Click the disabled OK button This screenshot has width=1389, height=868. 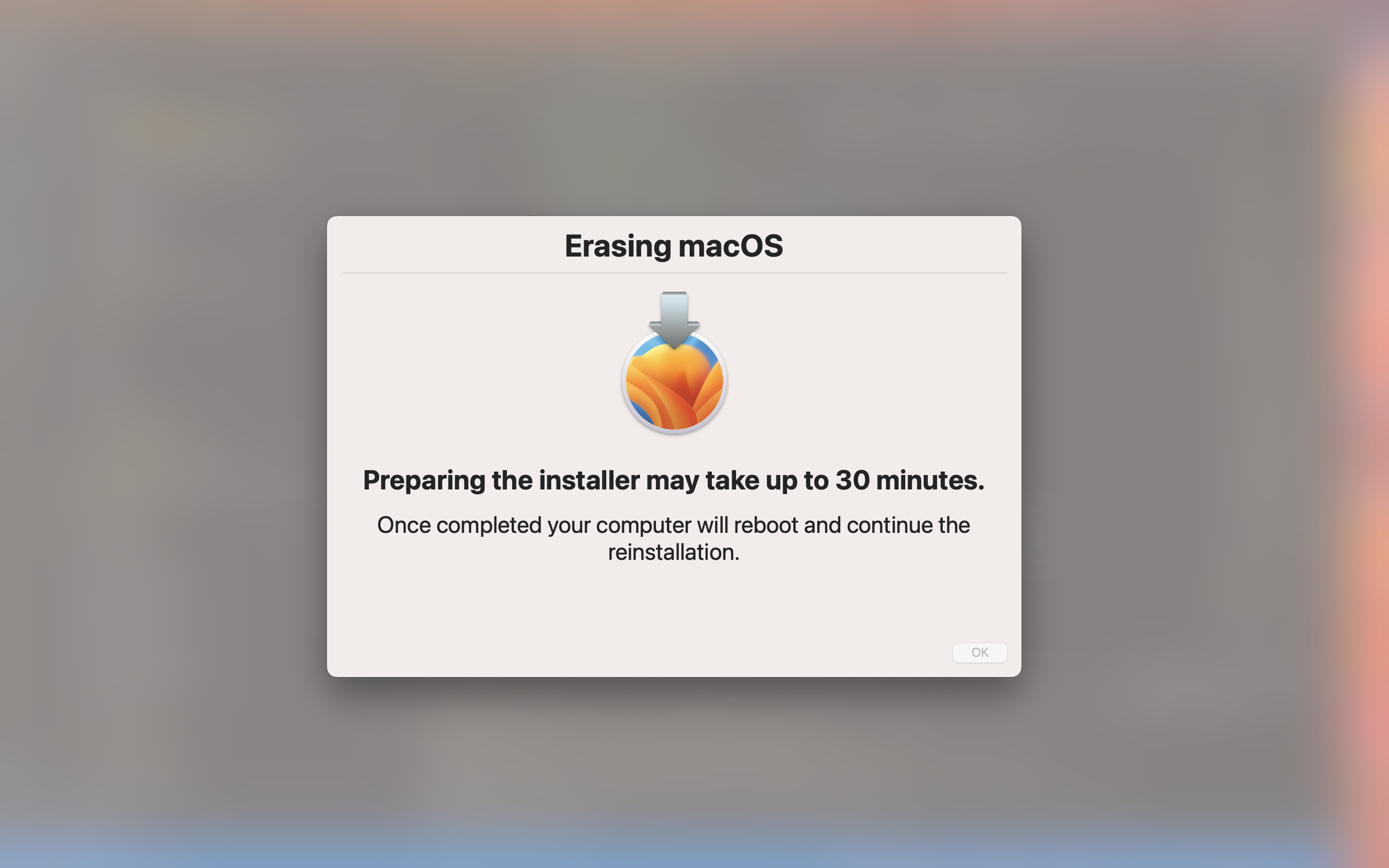979,652
